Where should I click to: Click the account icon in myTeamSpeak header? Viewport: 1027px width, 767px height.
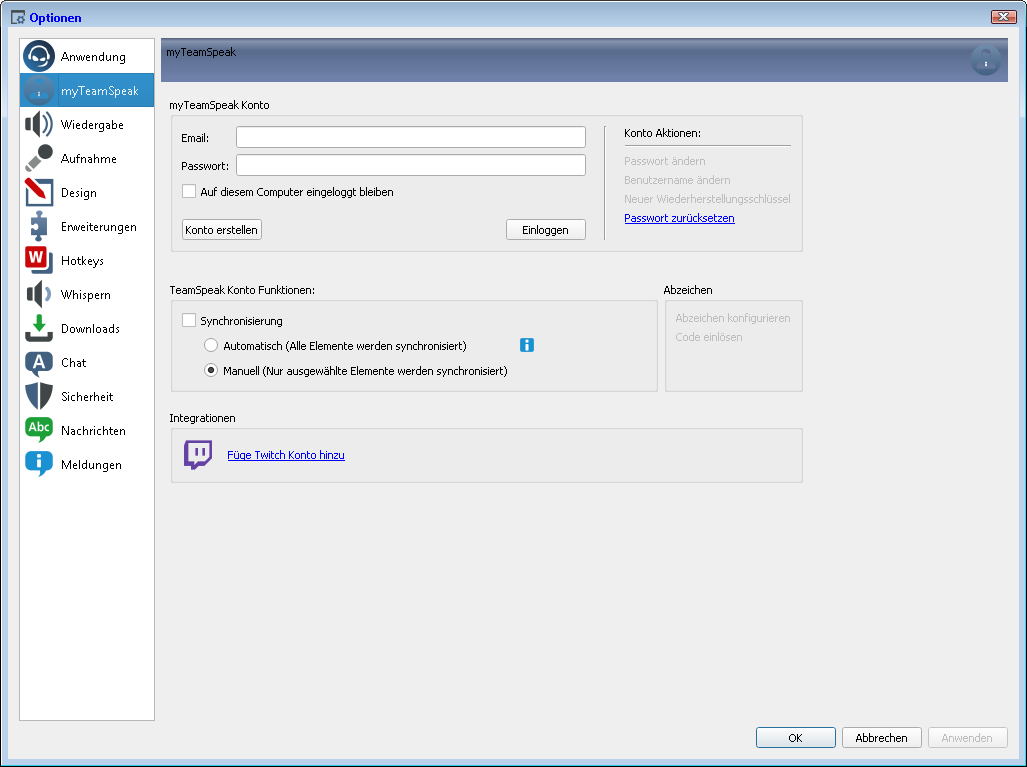985,60
